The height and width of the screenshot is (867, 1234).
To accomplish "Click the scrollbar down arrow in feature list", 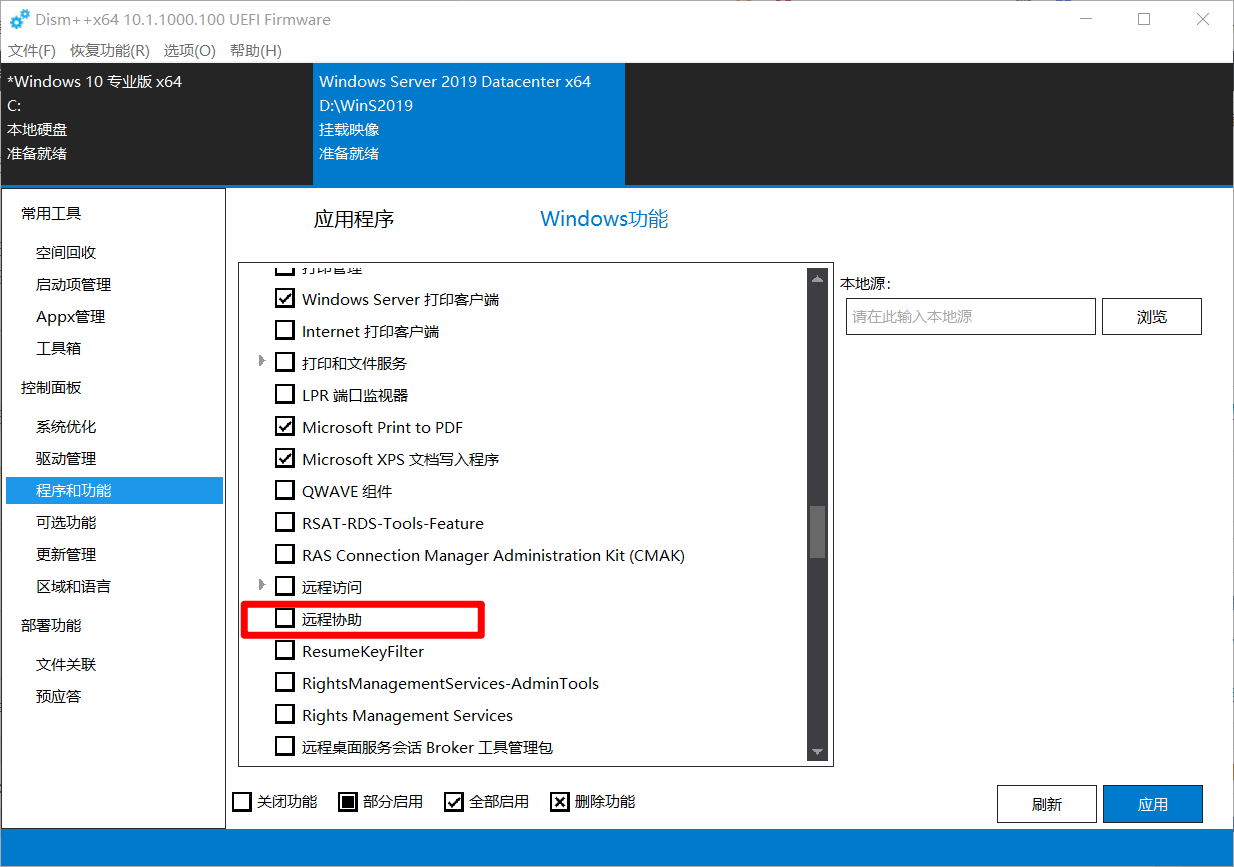I will point(817,752).
